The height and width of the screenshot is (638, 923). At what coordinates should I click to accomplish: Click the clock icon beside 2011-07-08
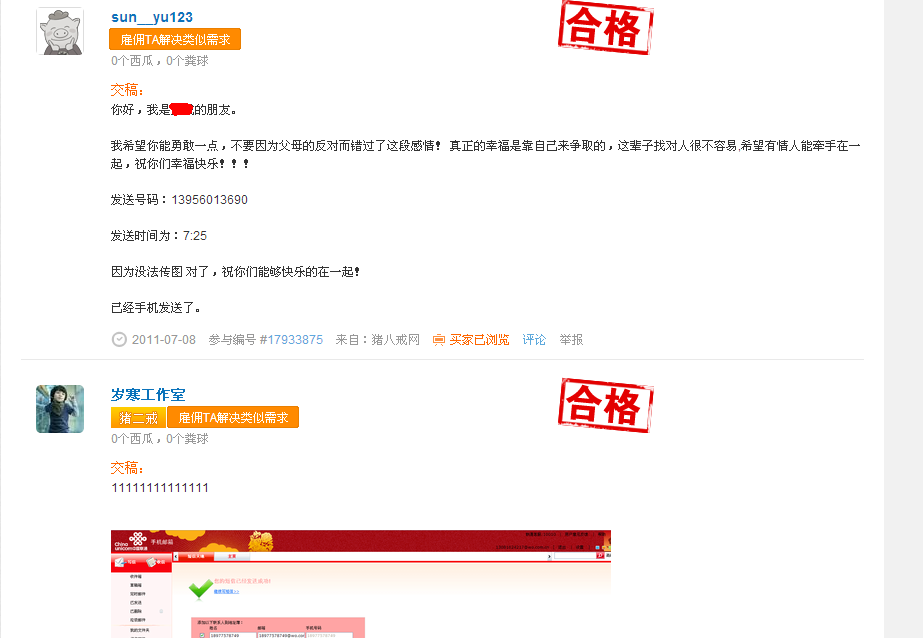[119, 340]
